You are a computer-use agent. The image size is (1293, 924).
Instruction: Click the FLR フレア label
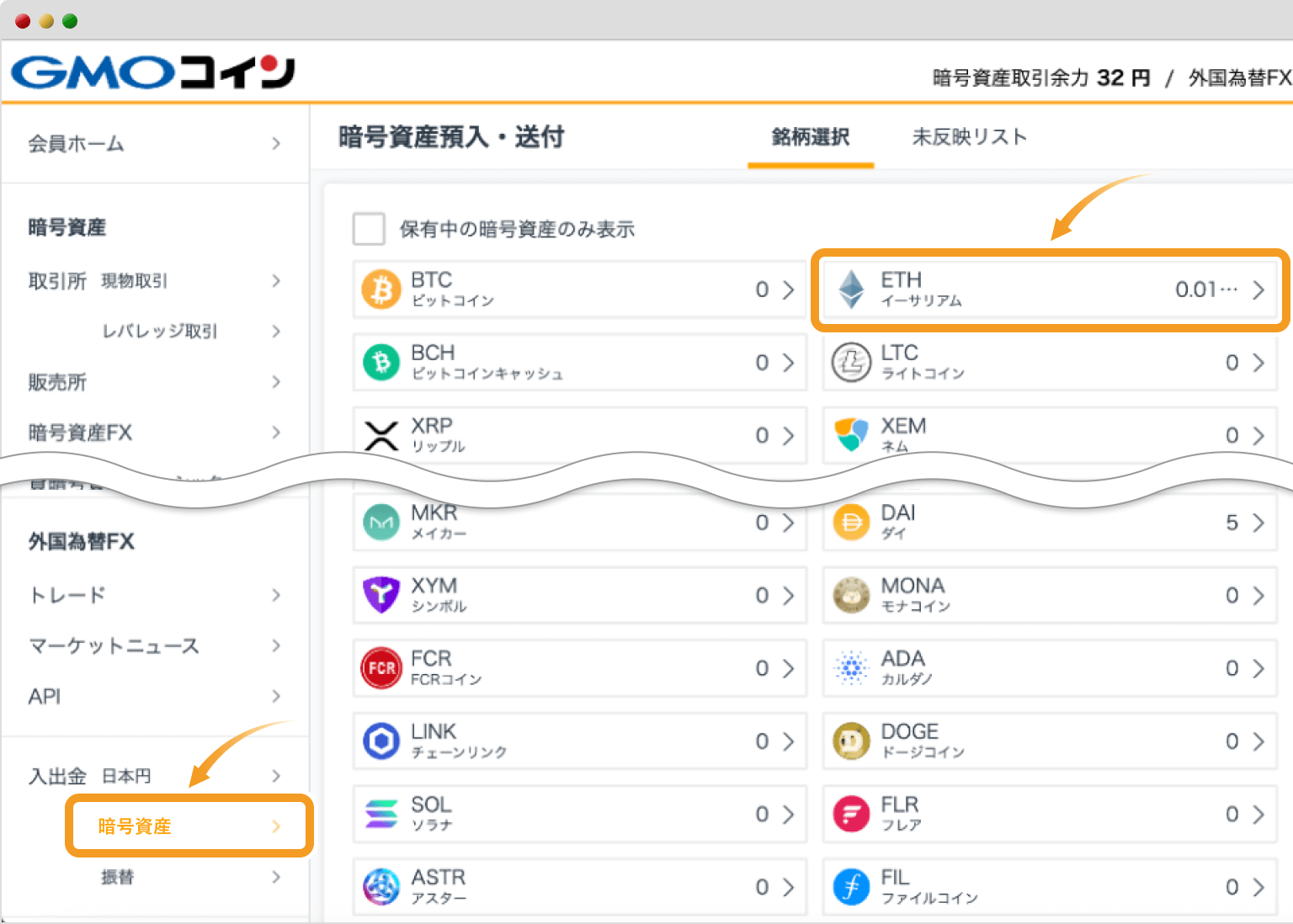point(902,814)
